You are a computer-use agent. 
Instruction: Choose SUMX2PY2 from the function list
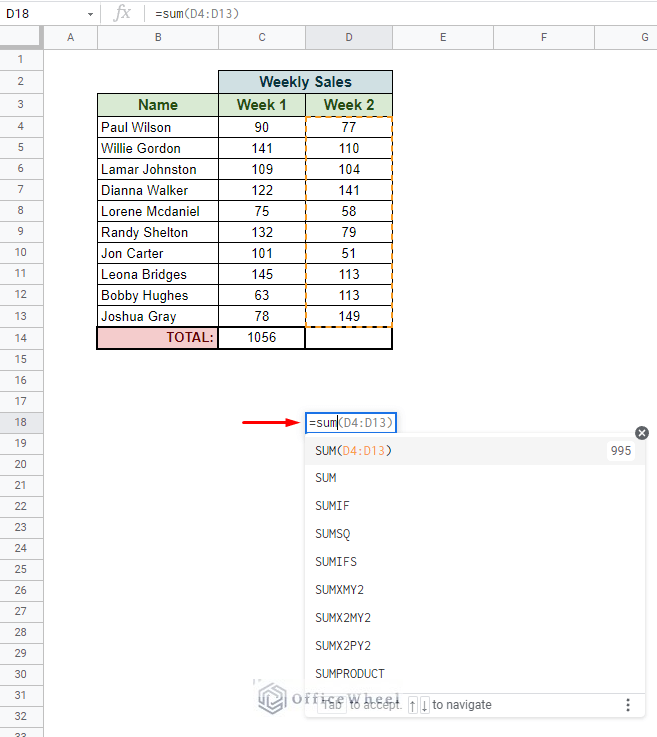pyautogui.click(x=475, y=646)
